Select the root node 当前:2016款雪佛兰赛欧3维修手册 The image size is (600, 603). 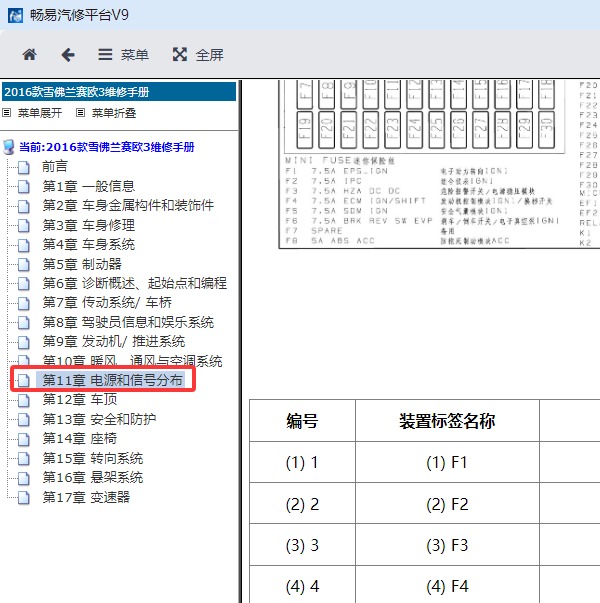click(x=107, y=147)
